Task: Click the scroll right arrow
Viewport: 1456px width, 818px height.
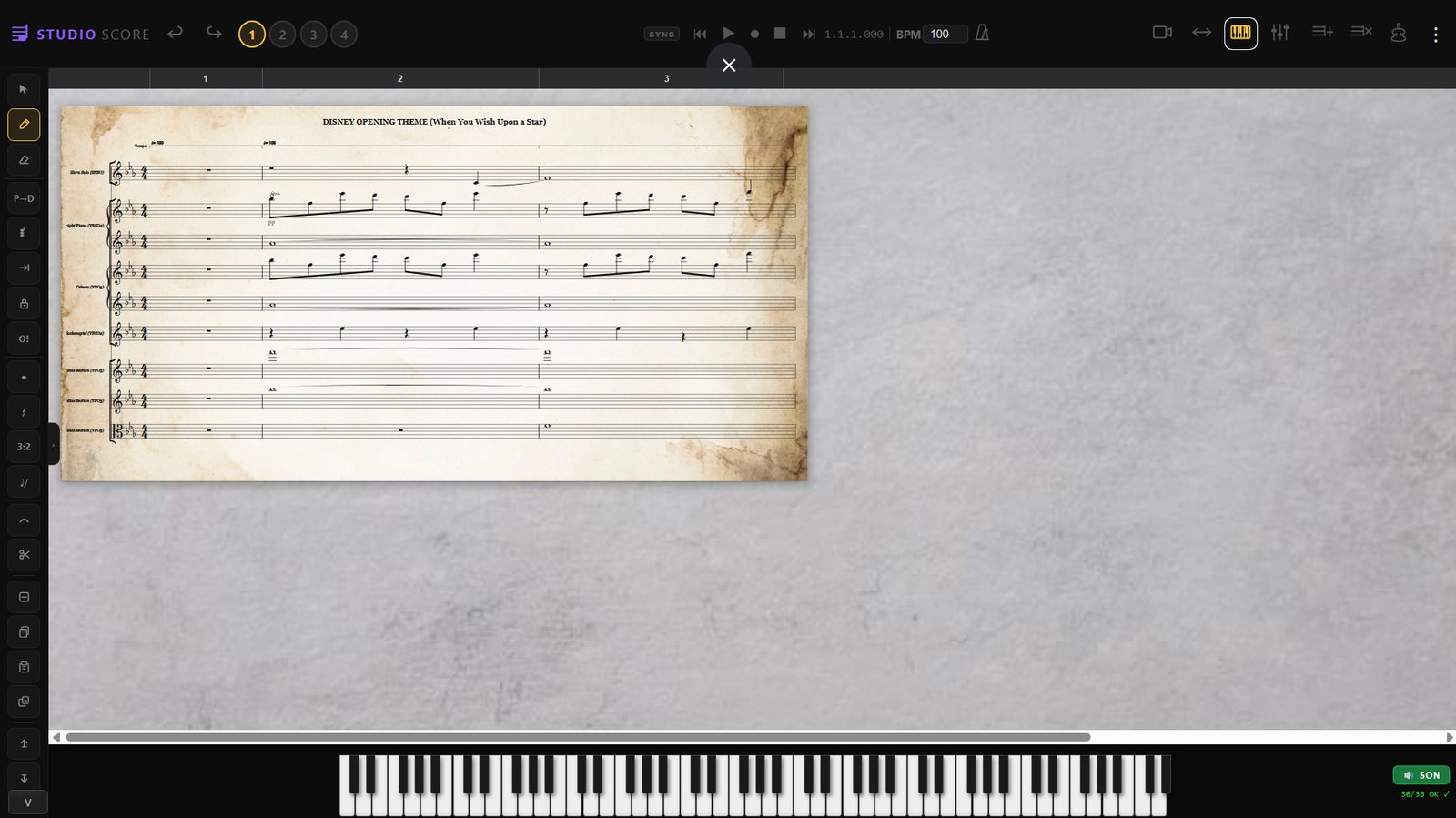Action: (1450, 737)
